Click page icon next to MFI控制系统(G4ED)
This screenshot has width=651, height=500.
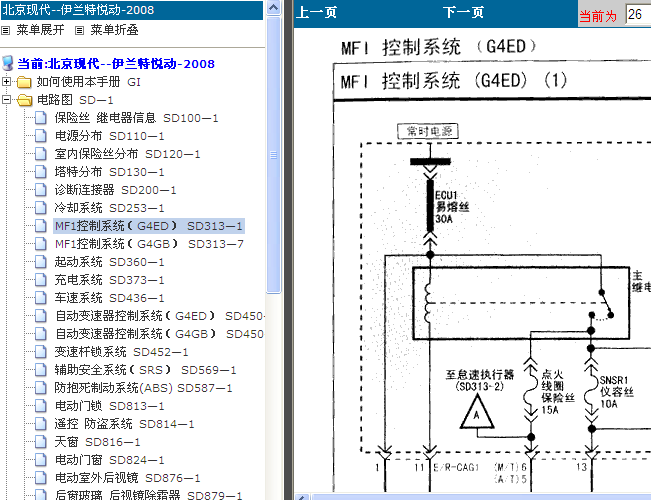point(41,226)
